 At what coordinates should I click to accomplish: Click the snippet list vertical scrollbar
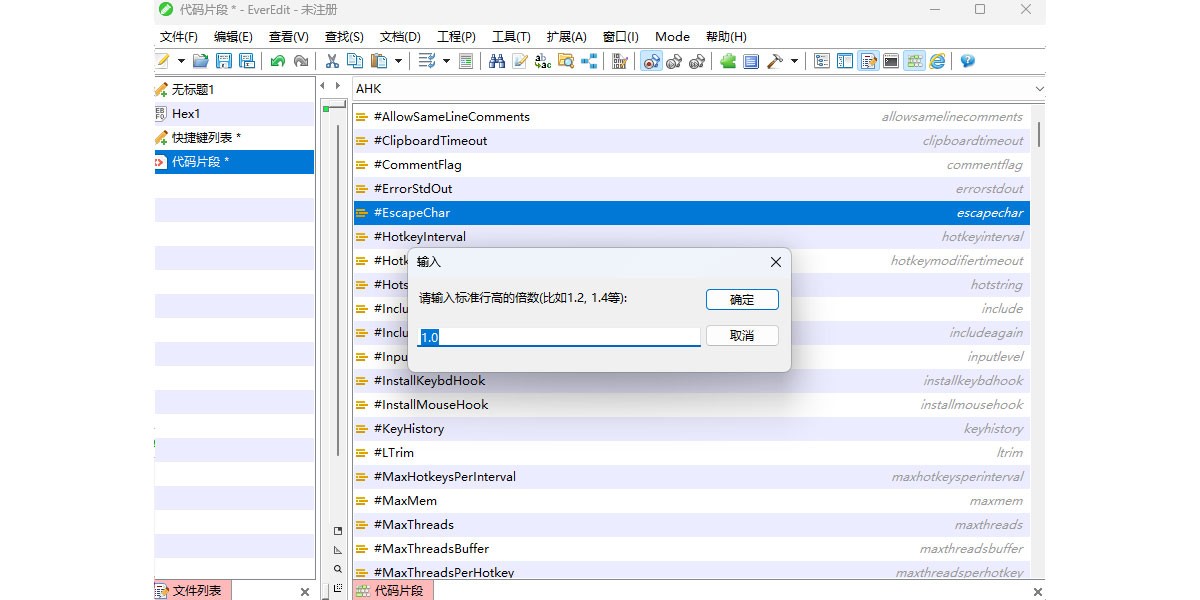pos(1039,135)
